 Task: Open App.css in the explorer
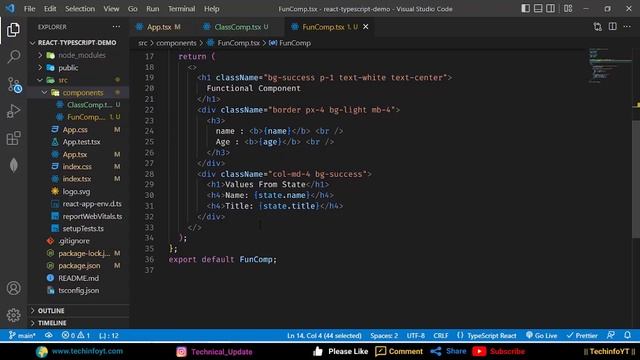[75, 130]
